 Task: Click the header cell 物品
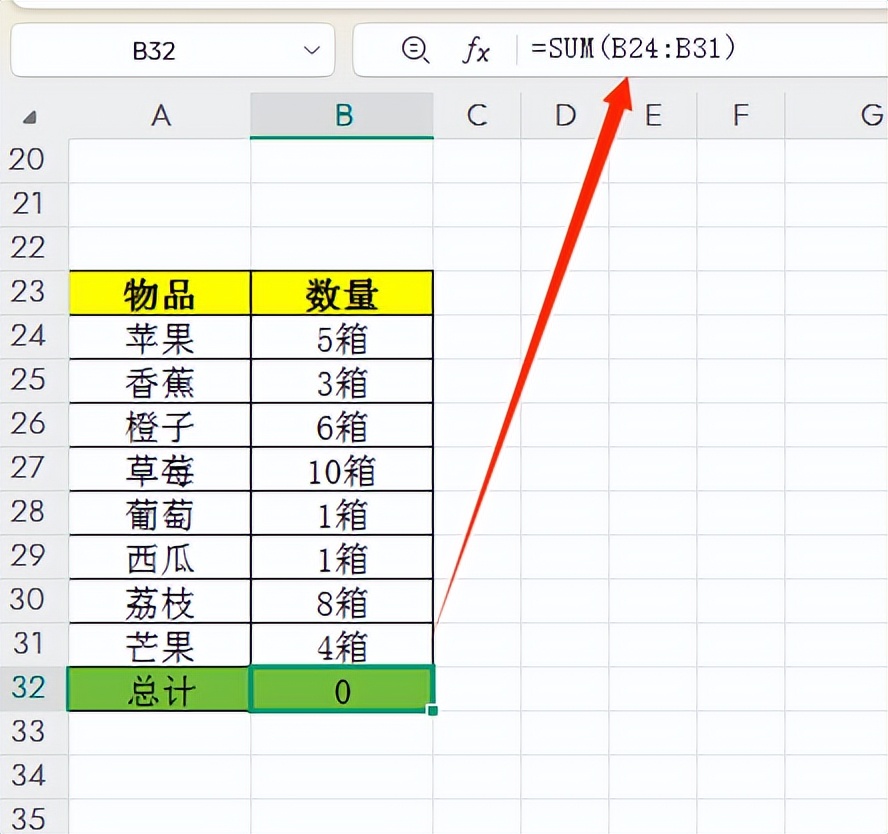[160, 293]
